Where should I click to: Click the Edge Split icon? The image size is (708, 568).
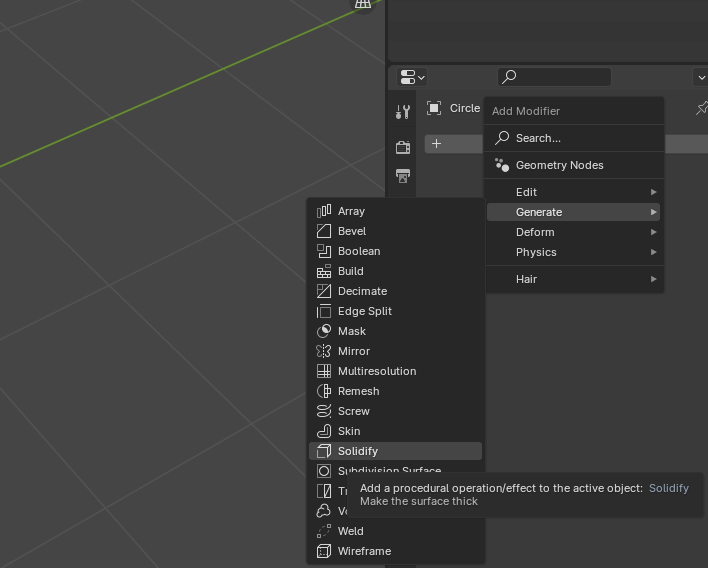324,311
